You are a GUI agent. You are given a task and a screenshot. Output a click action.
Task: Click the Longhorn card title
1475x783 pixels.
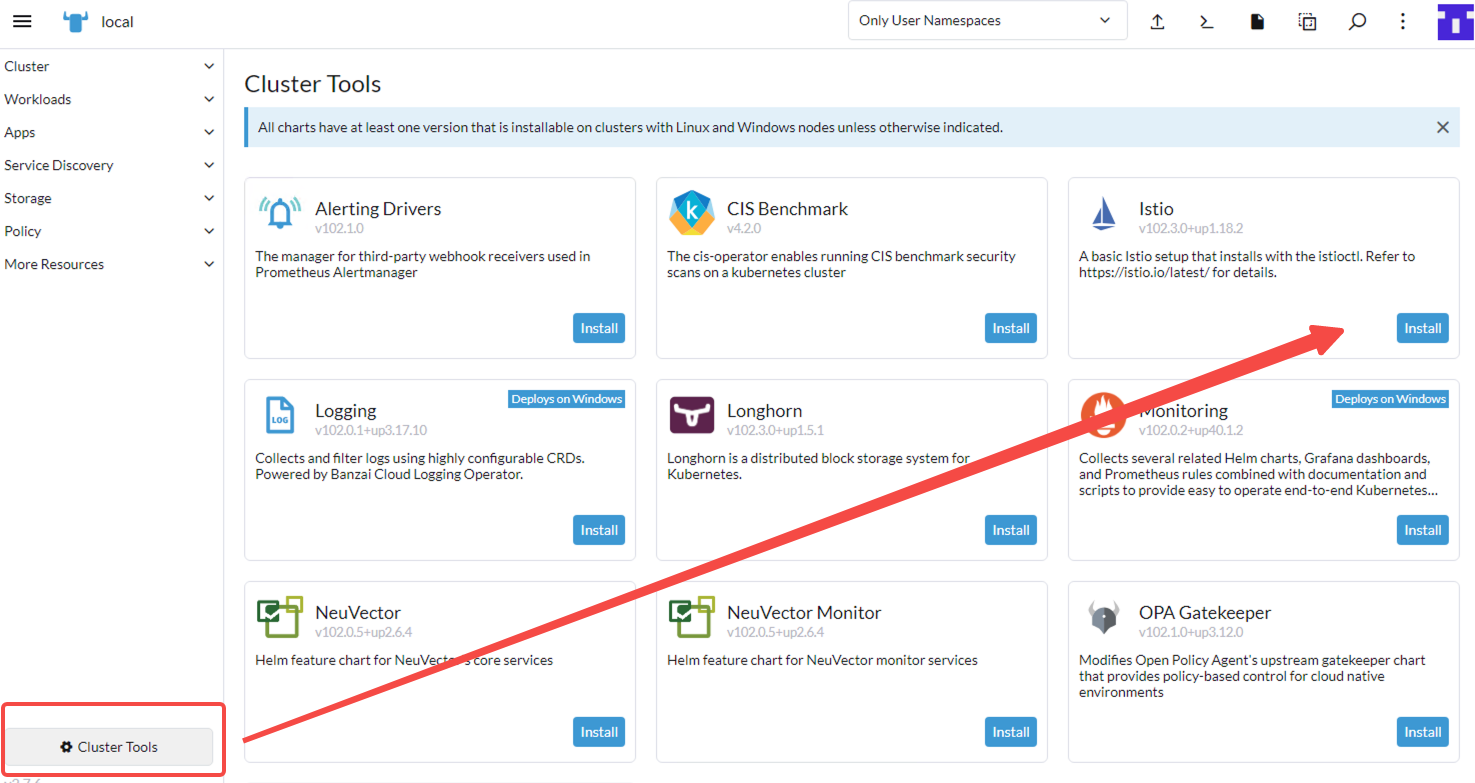764,411
